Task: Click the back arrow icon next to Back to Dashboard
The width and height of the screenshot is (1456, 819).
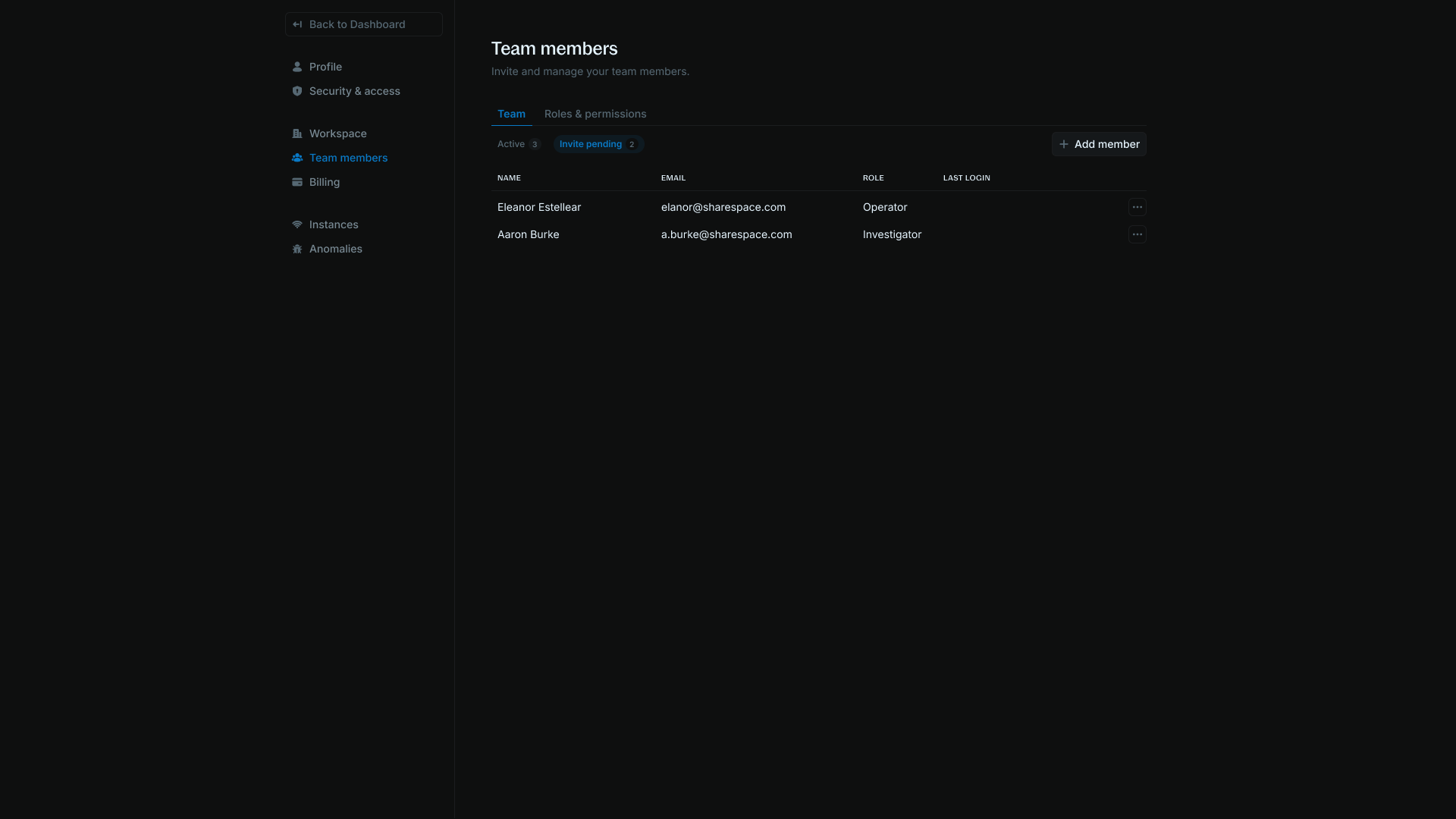Action: tap(298, 24)
